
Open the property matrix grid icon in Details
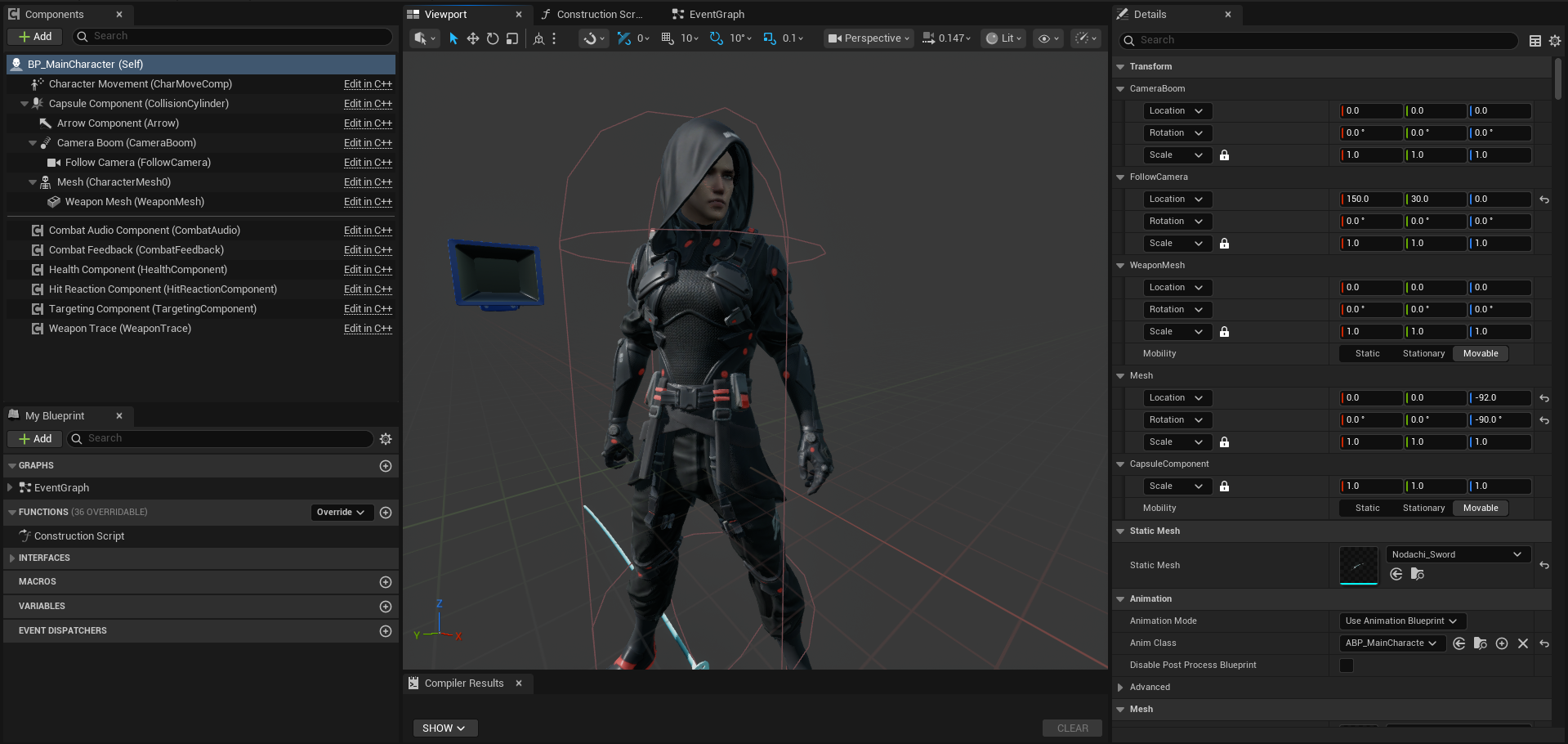point(1535,41)
